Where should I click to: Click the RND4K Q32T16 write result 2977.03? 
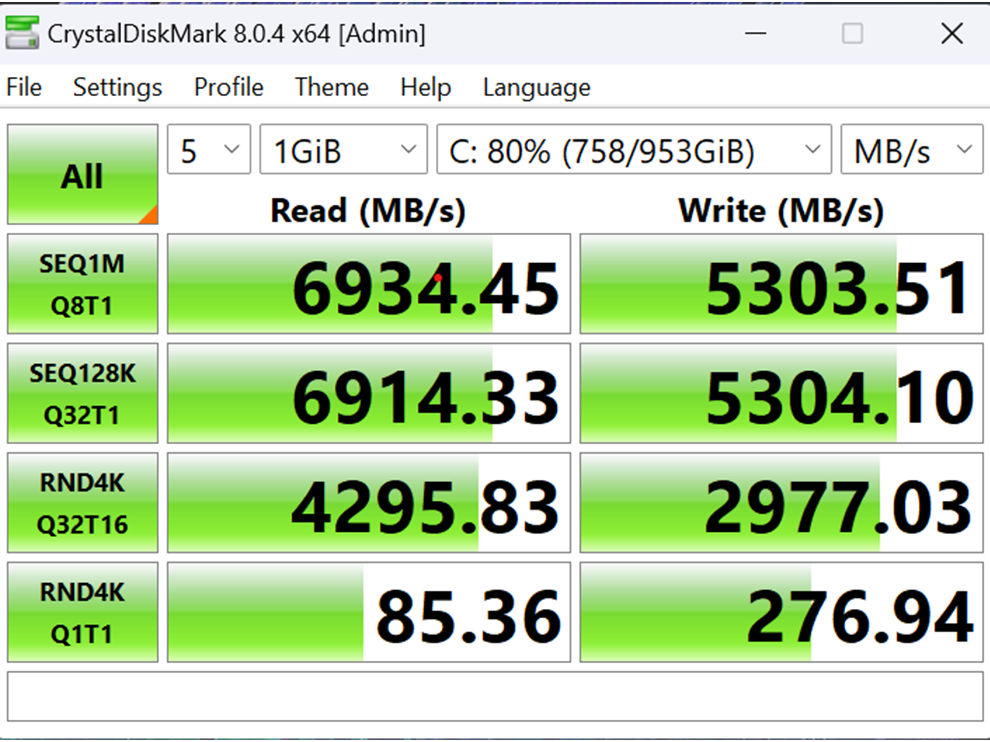(x=782, y=503)
